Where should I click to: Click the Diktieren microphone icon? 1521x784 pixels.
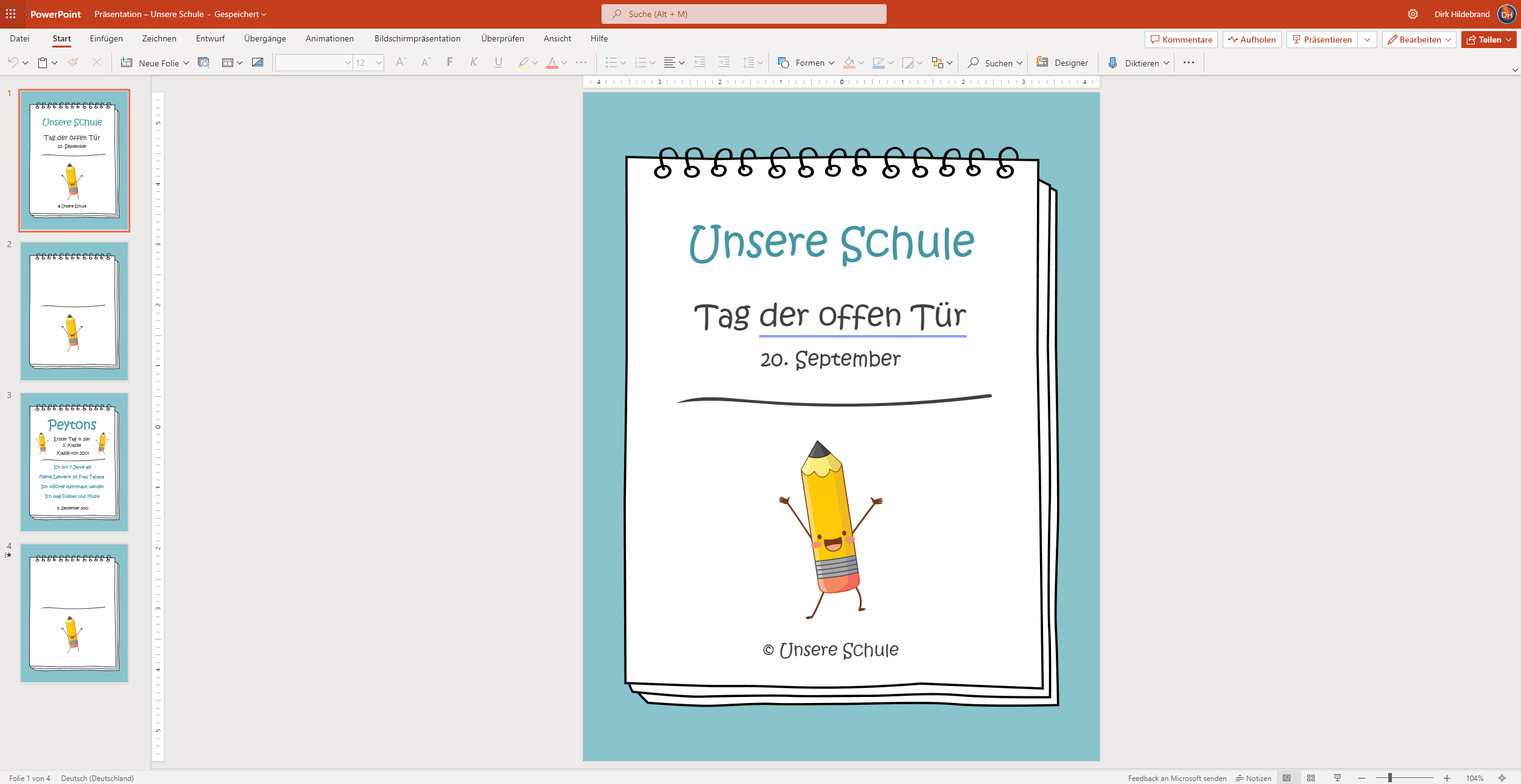[1112, 63]
